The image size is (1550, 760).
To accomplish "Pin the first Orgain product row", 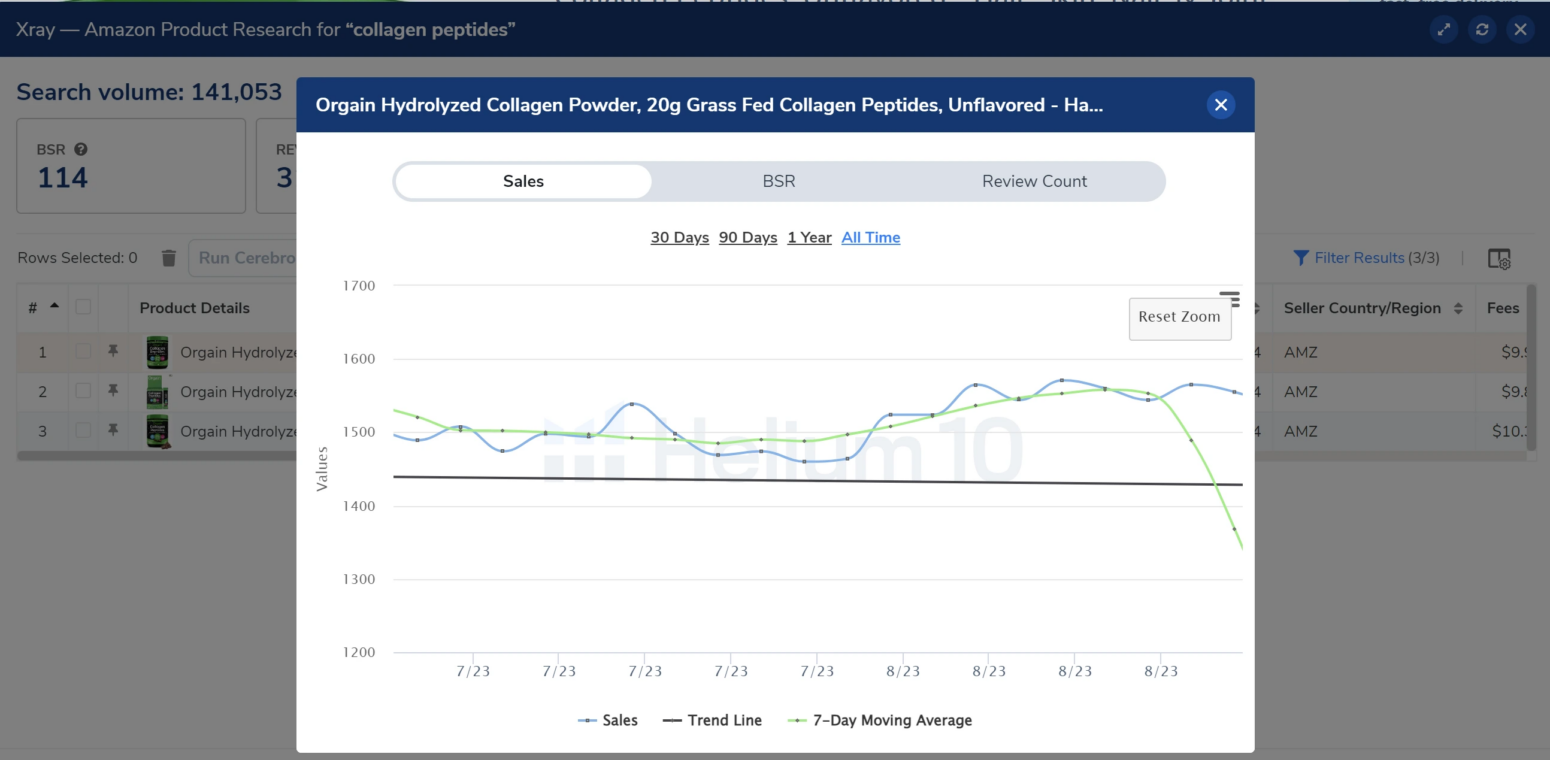I will pos(113,352).
